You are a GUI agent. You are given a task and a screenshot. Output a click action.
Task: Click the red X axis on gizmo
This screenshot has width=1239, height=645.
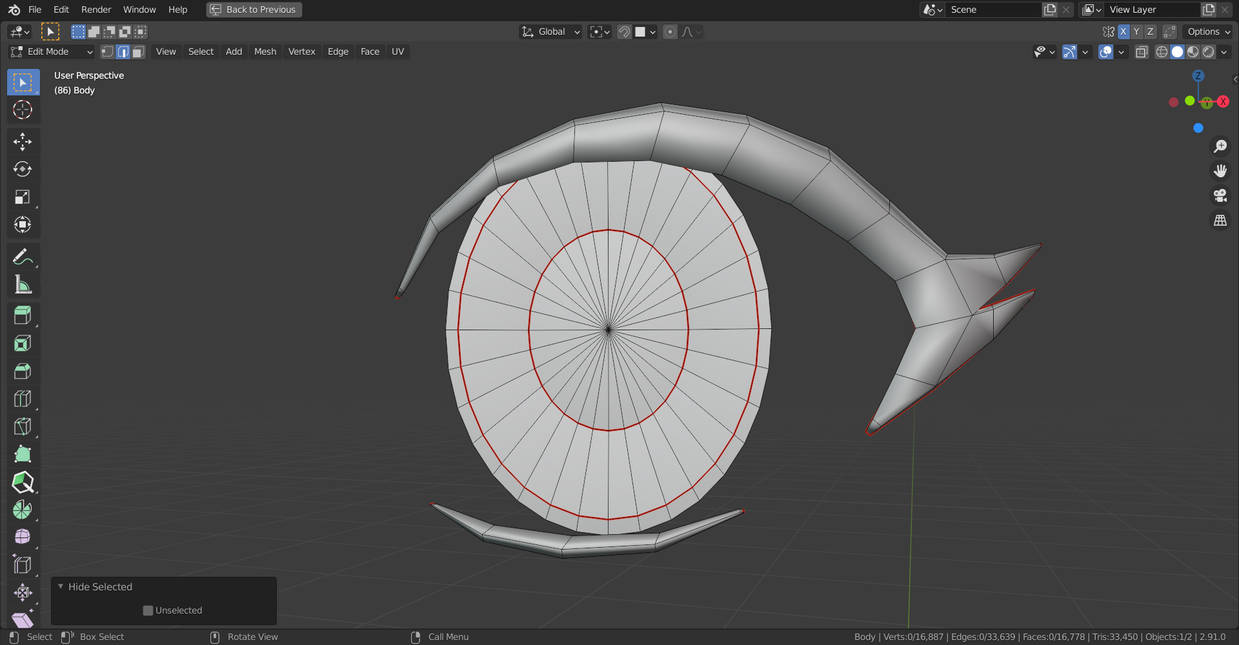(x=1222, y=102)
